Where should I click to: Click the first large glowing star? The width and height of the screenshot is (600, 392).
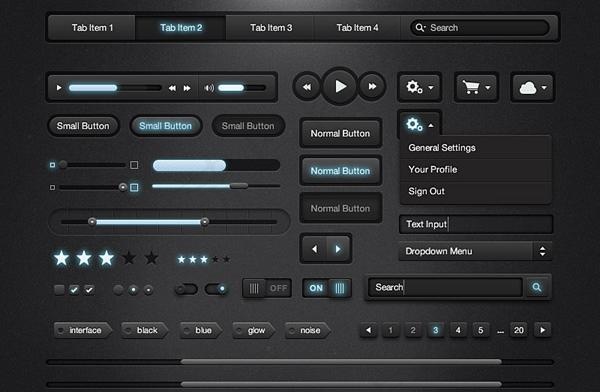62,258
